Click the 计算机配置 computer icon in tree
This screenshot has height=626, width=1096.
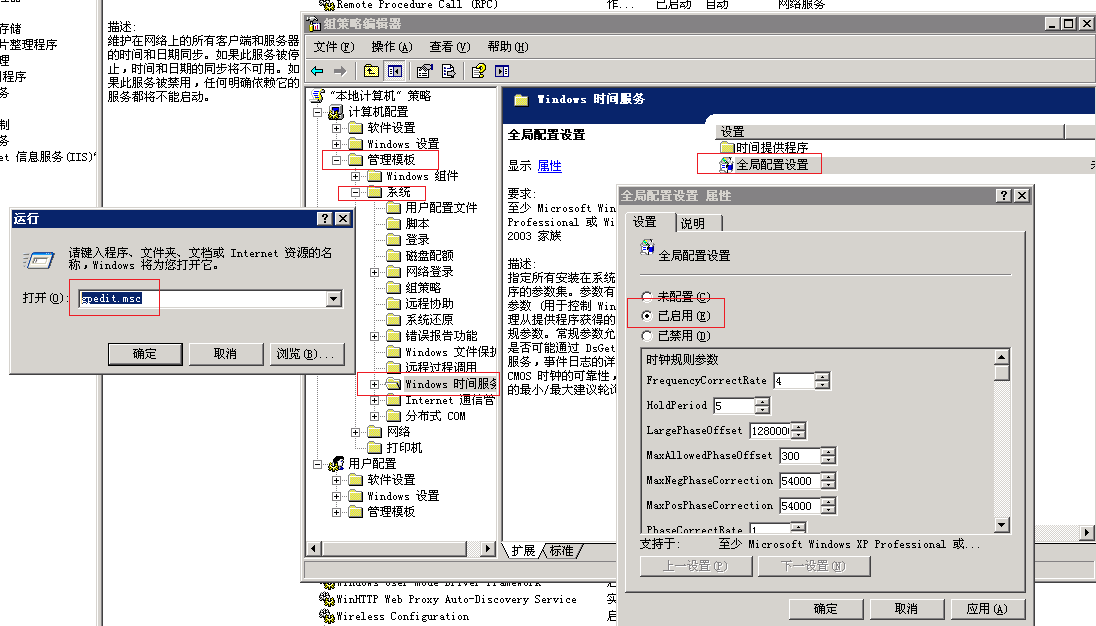(x=336, y=112)
